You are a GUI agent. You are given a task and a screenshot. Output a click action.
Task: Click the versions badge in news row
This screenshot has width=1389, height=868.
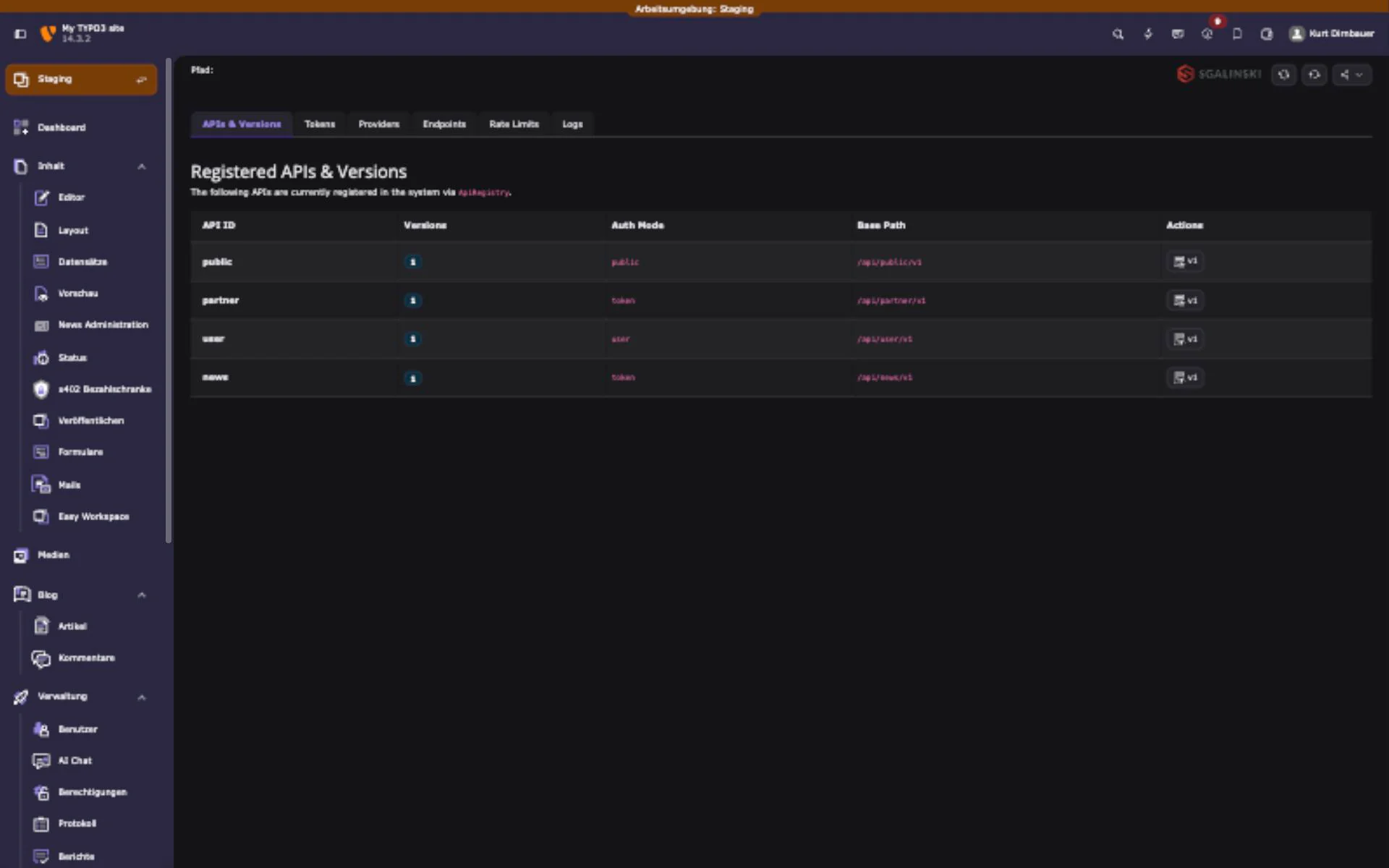coord(413,378)
